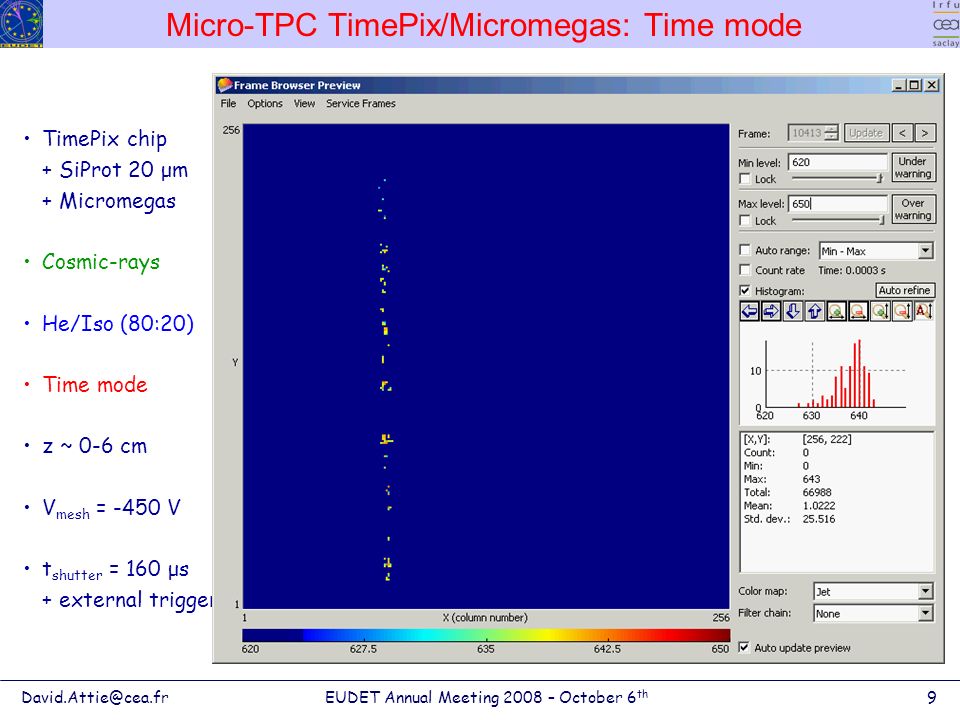Open the Service Frames menu

(361, 103)
